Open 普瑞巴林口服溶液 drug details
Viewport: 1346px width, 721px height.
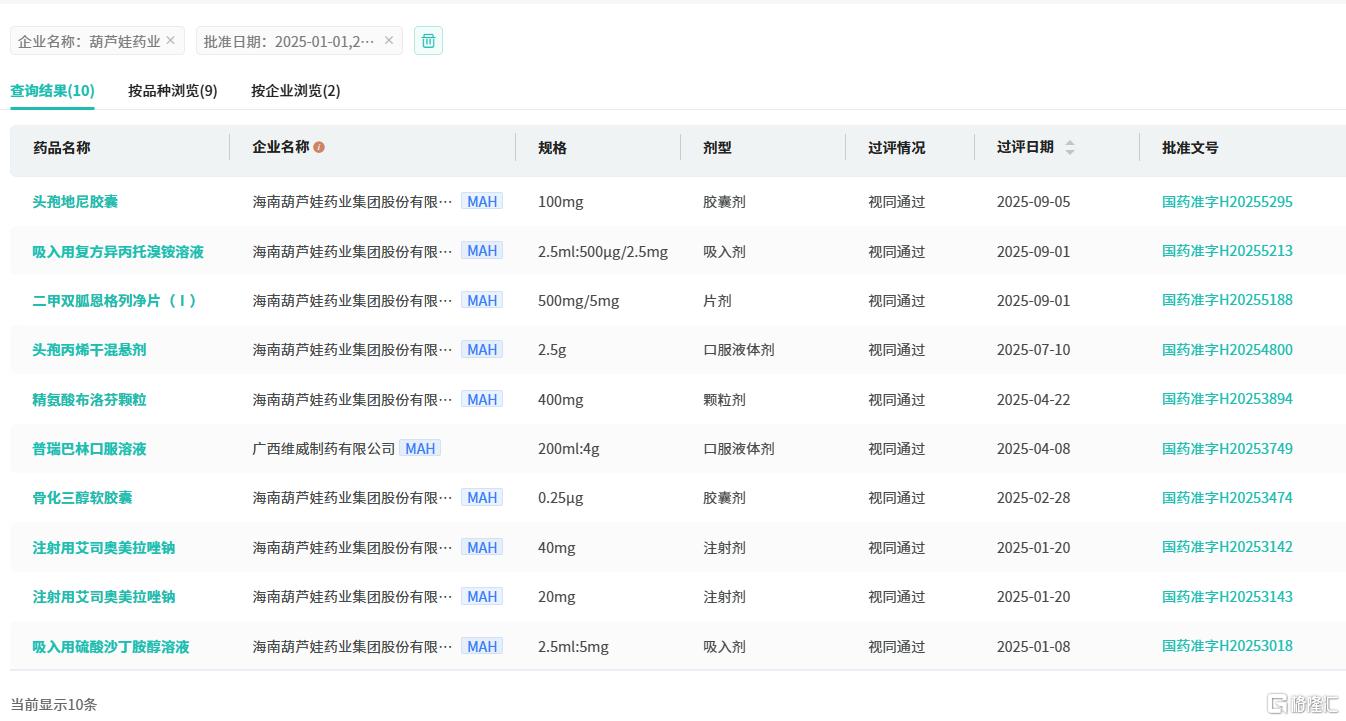pos(89,448)
